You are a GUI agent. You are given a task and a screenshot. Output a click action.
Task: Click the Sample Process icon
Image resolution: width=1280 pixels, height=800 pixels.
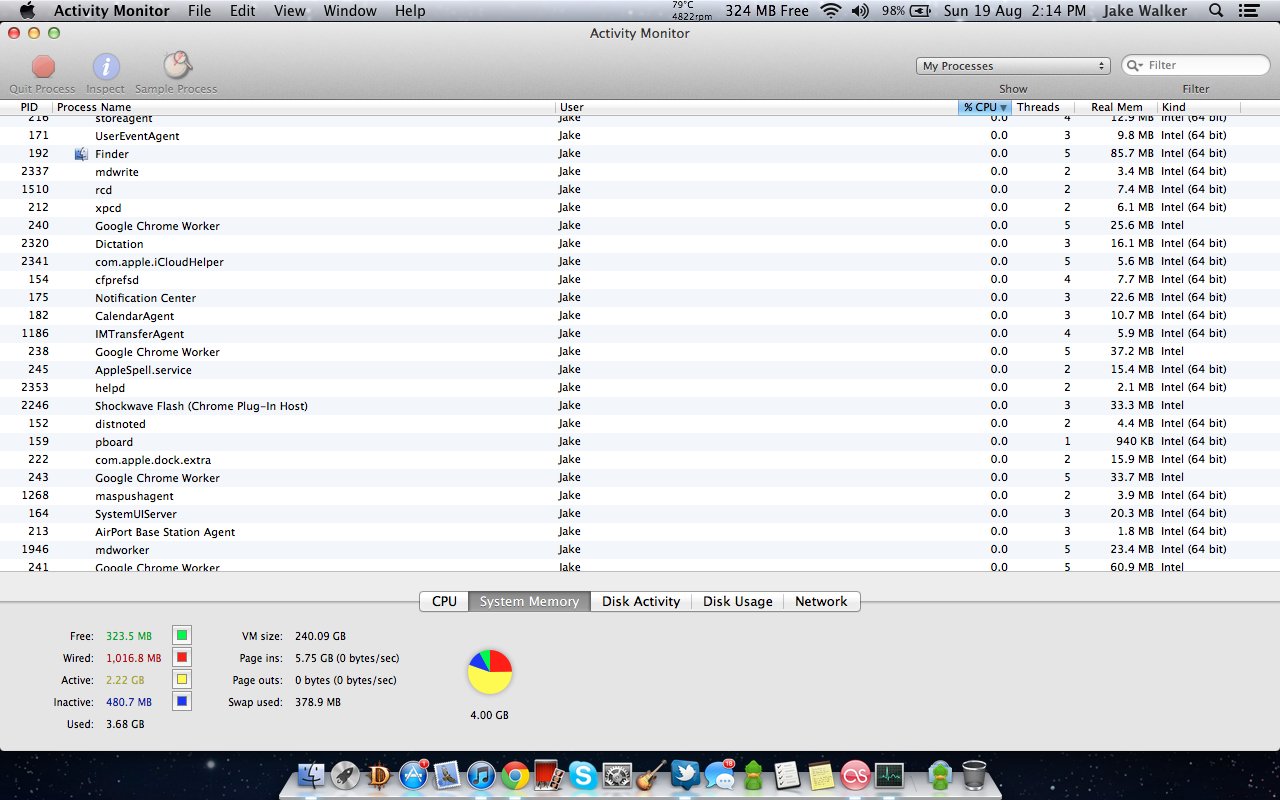point(177,66)
